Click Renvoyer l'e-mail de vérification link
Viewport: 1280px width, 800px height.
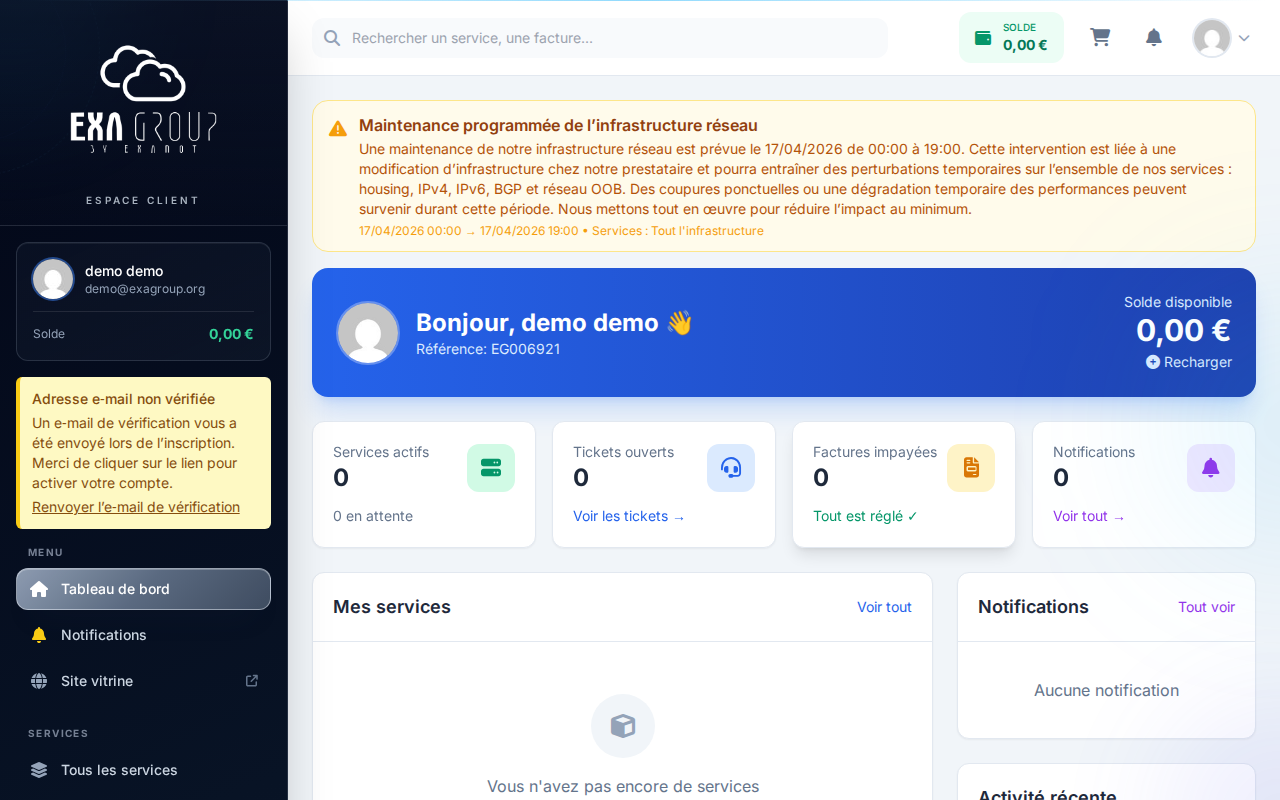point(136,507)
